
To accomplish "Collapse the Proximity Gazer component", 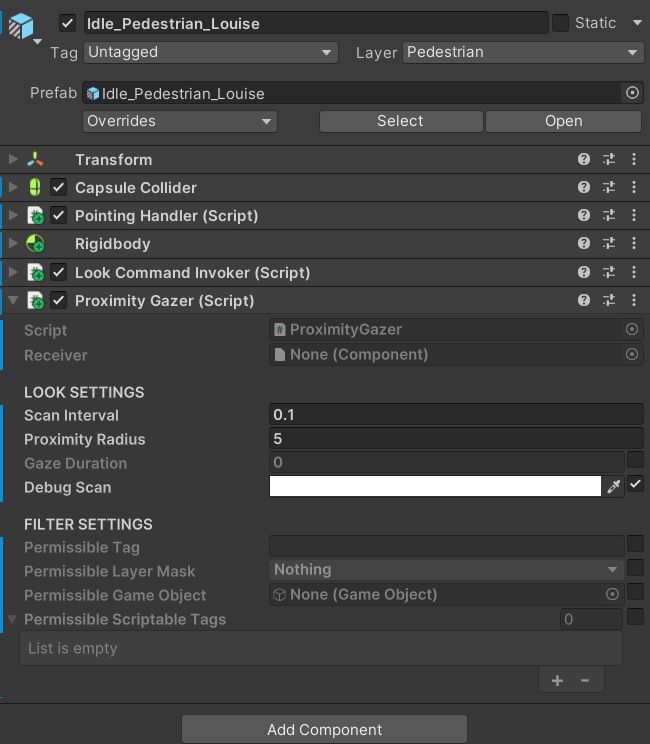I will coord(13,300).
